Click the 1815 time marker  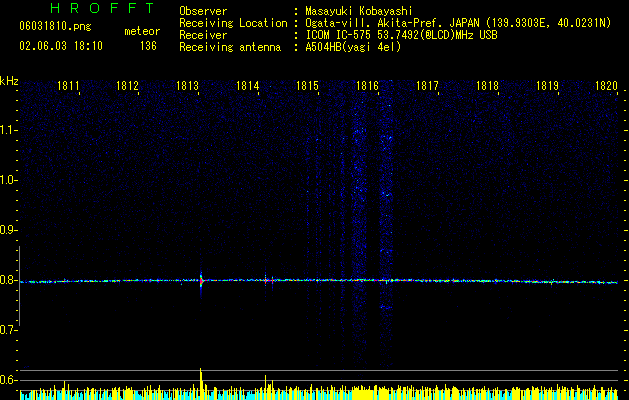(x=307, y=86)
